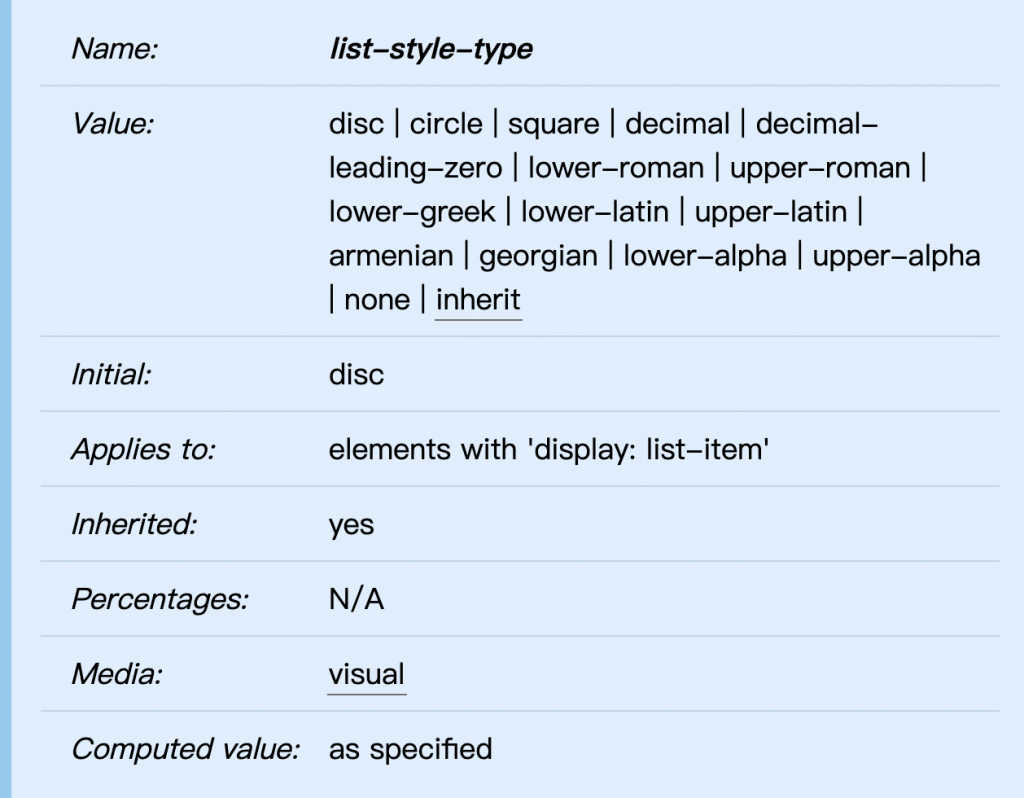Click the 'disc' value in Initial row
The width and height of the screenshot is (1024, 798).
click(x=356, y=375)
